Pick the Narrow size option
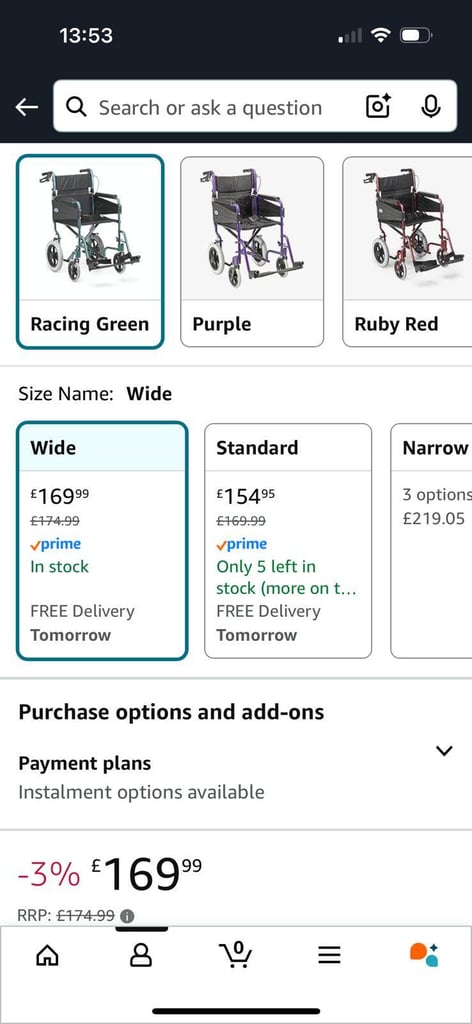The width and height of the screenshot is (472, 1024). [x=432, y=541]
